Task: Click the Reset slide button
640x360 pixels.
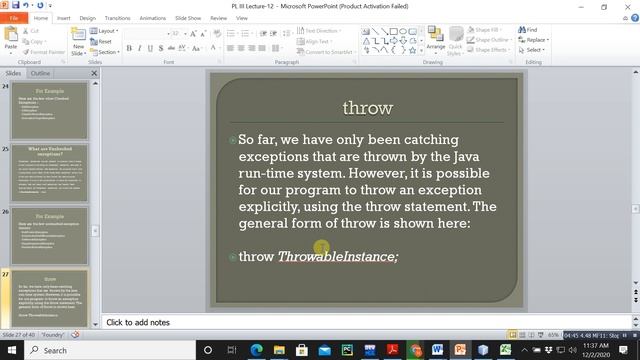Action: [101, 41]
